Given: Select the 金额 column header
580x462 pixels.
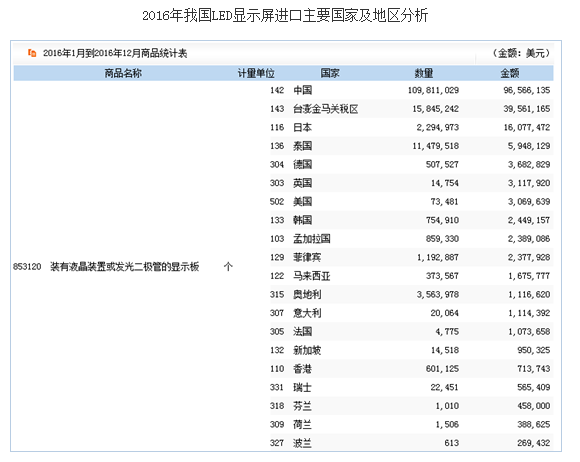Looking at the screenshot, I should pyautogui.click(x=510, y=73).
